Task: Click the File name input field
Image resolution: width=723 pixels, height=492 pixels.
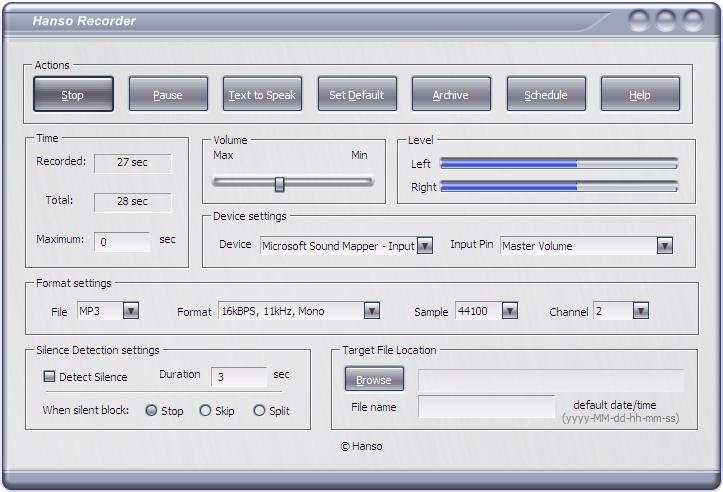Action: pyautogui.click(x=486, y=406)
